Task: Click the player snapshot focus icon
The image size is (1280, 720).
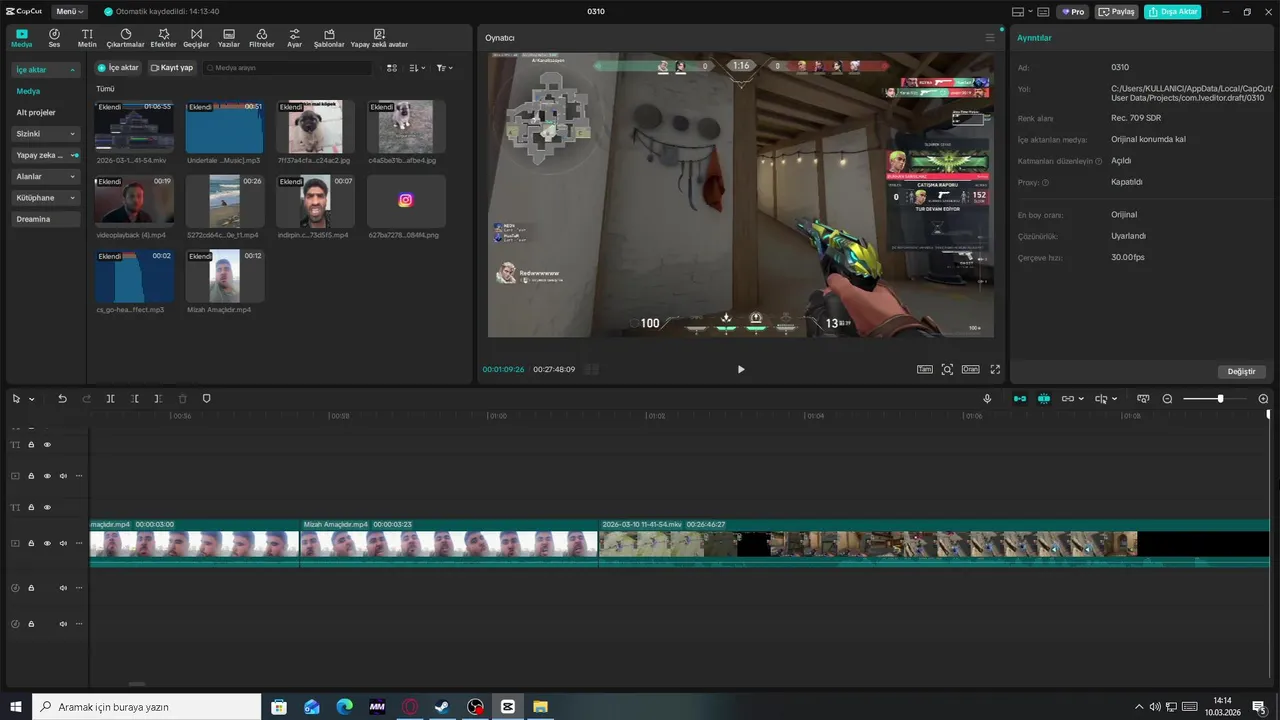Action: [947, 369]
